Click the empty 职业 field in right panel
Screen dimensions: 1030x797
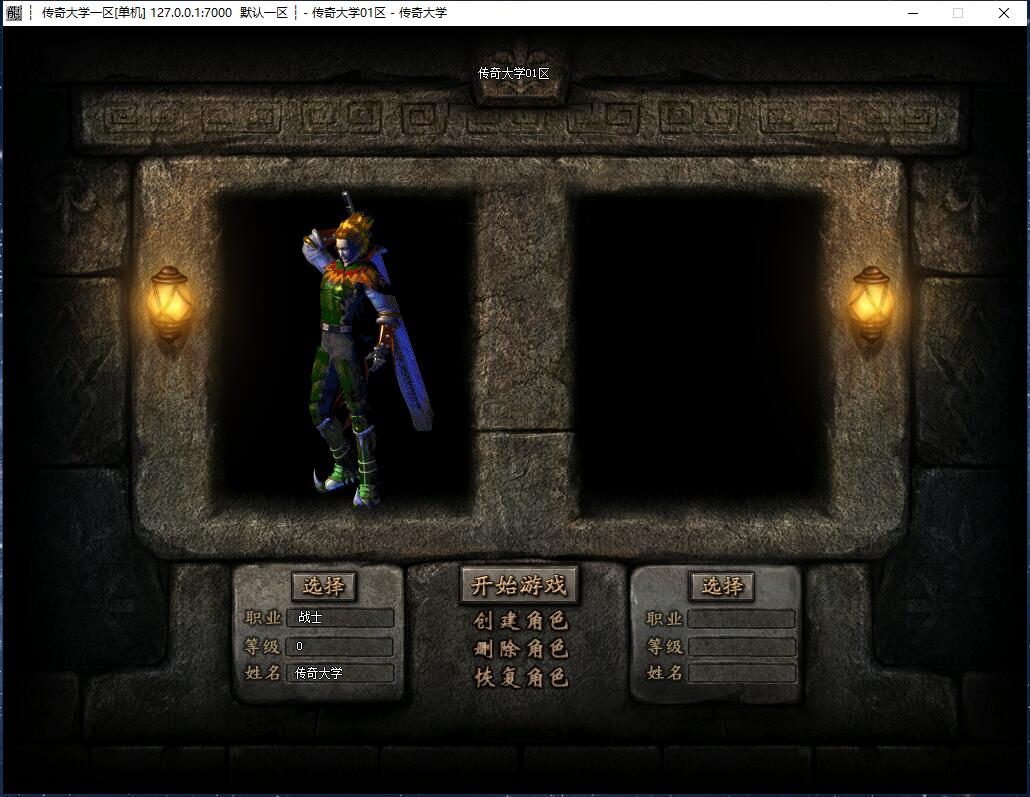(x=742, y=619)
